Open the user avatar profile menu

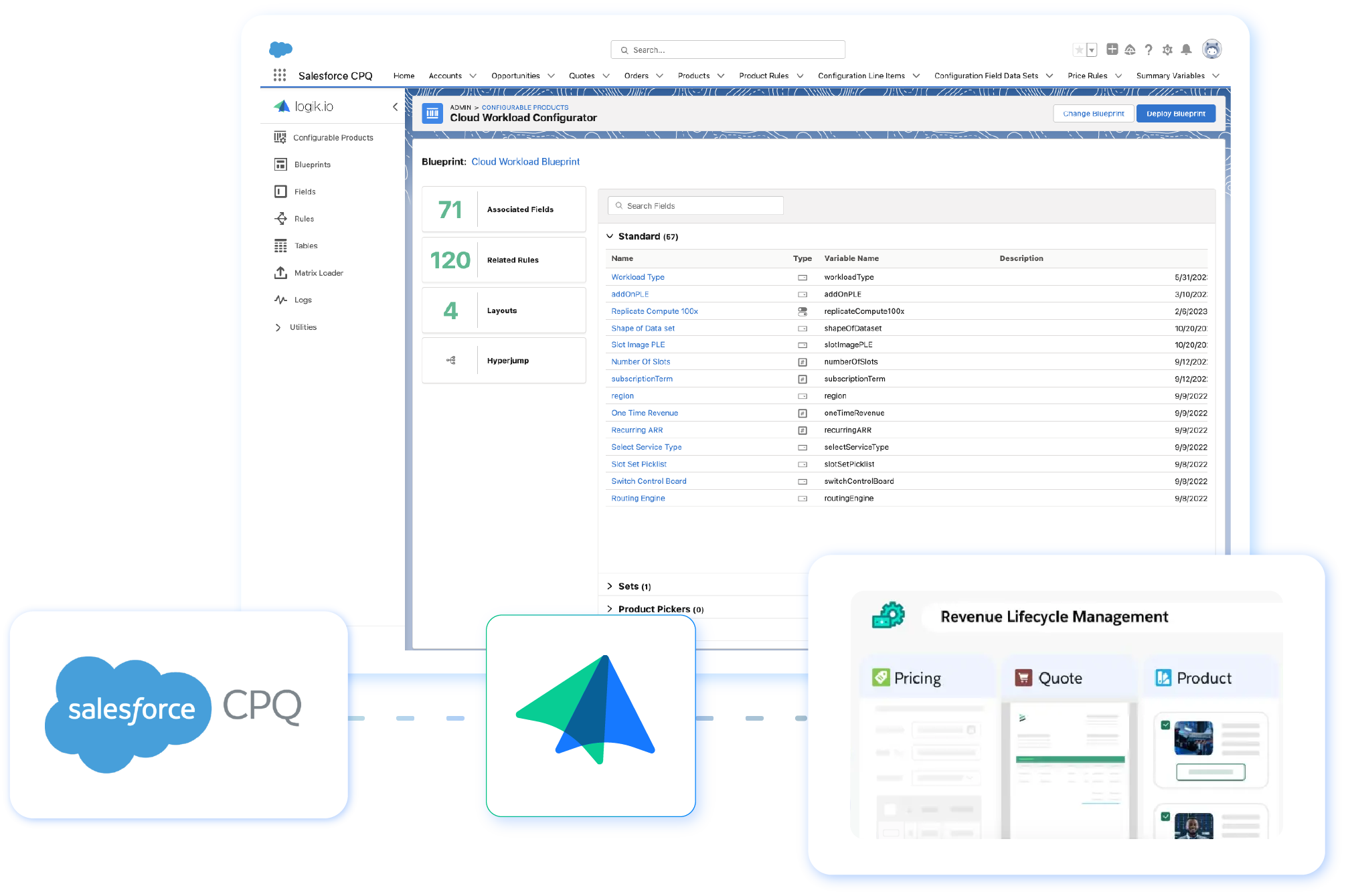(1212, 49)
